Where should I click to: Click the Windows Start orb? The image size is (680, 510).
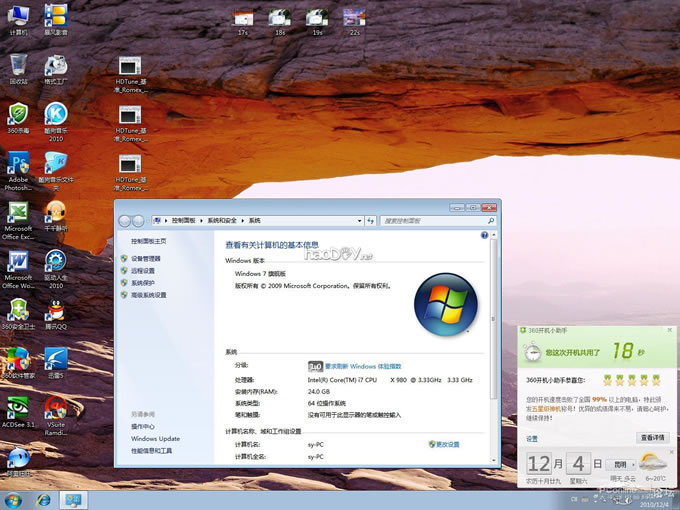pos(13,498)
